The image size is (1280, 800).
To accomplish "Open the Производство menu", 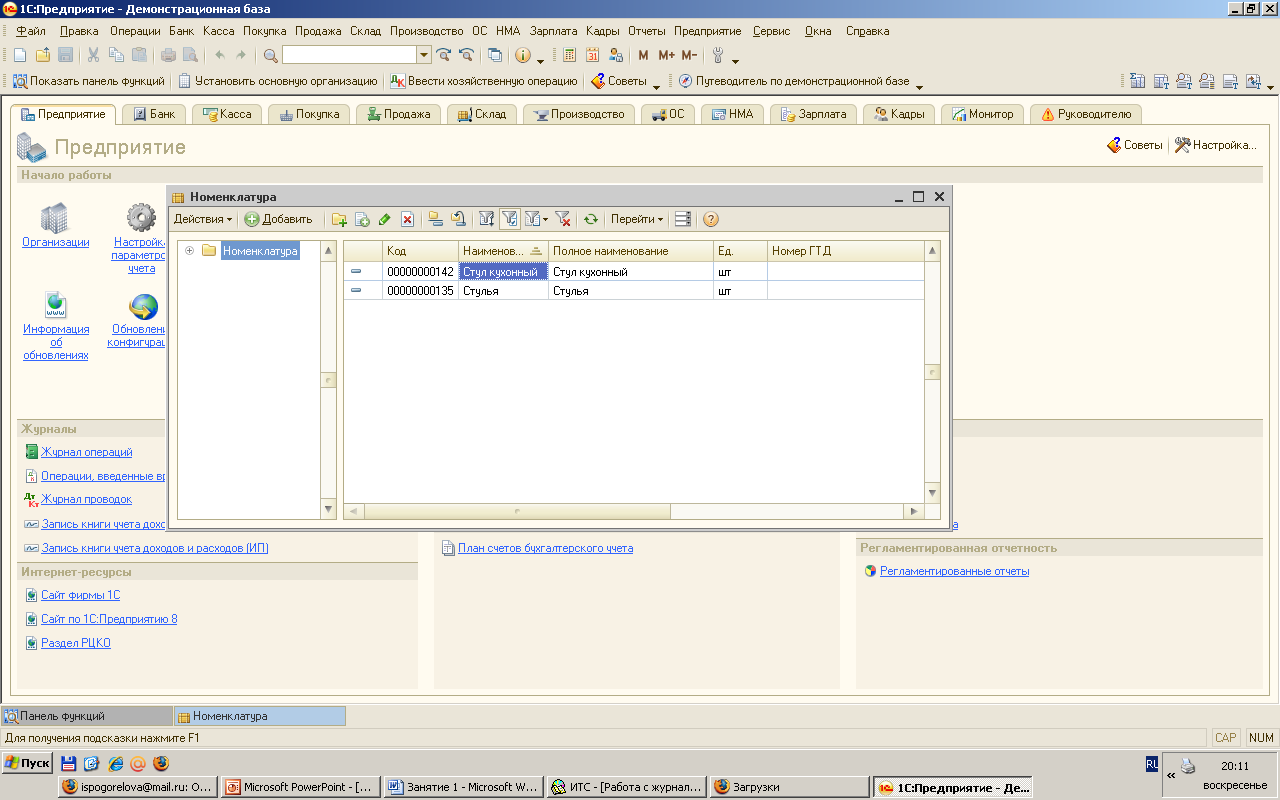I will point(427,31).
